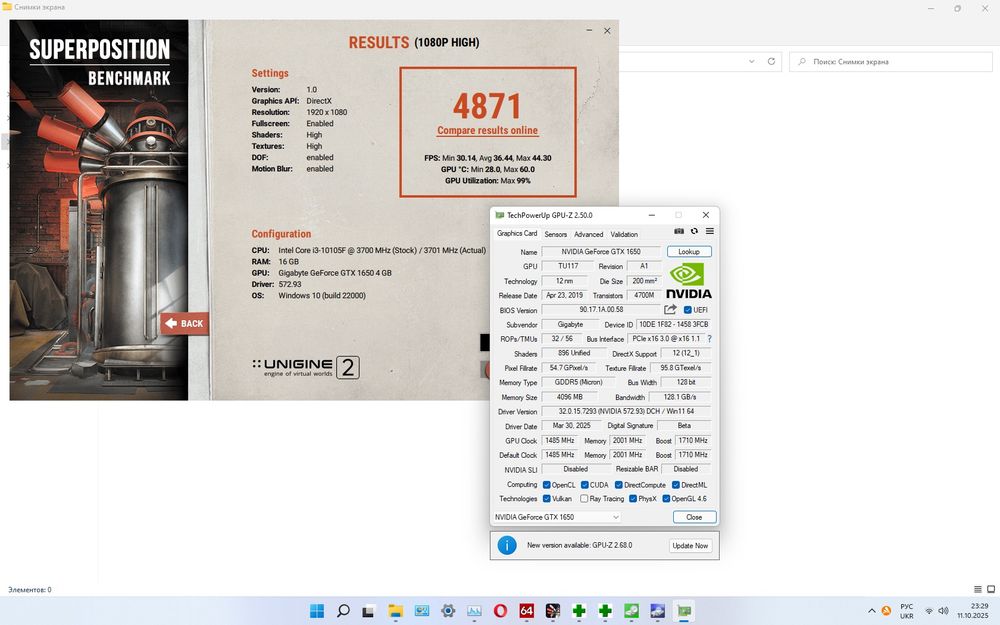Switch input language via РУС UKR indicator
This screenshot has width=1000, height=625.
point(907,611)
